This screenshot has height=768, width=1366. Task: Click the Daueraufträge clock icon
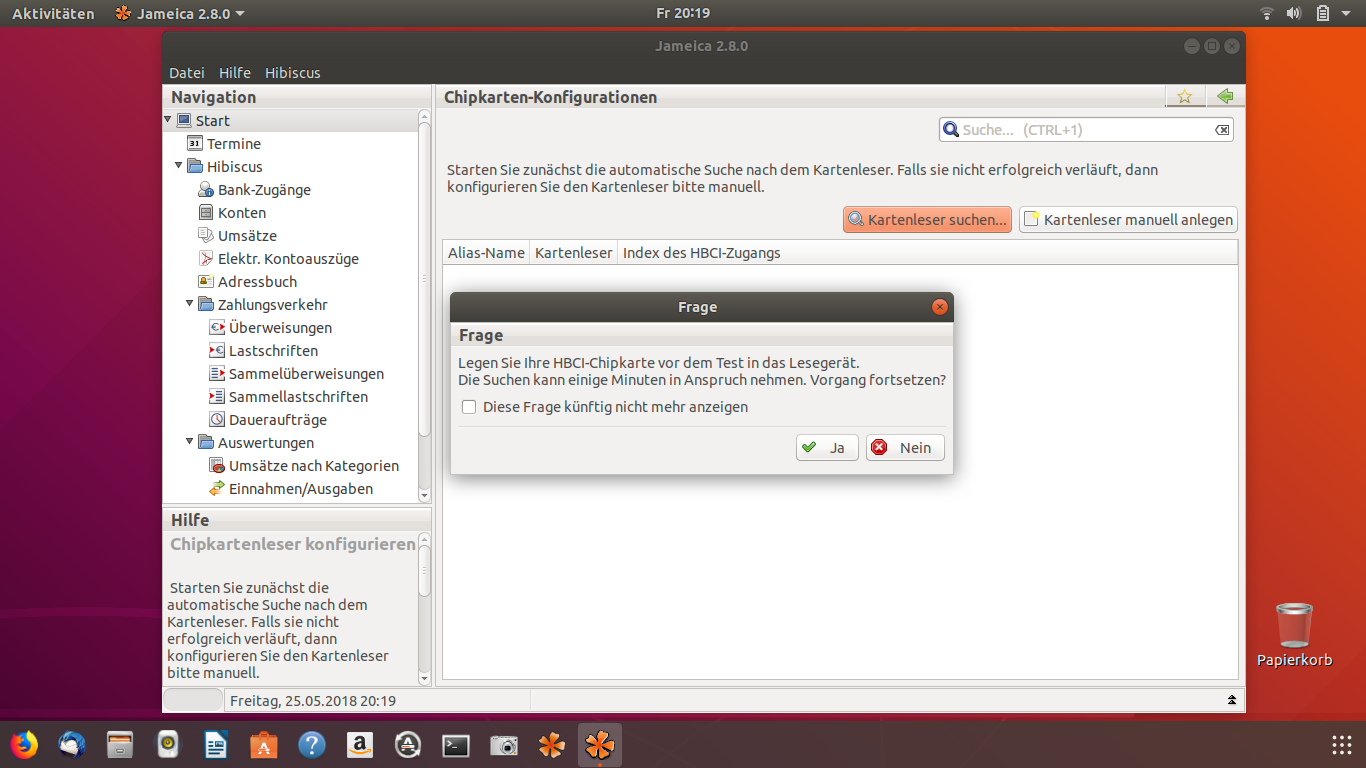point(217,420)
